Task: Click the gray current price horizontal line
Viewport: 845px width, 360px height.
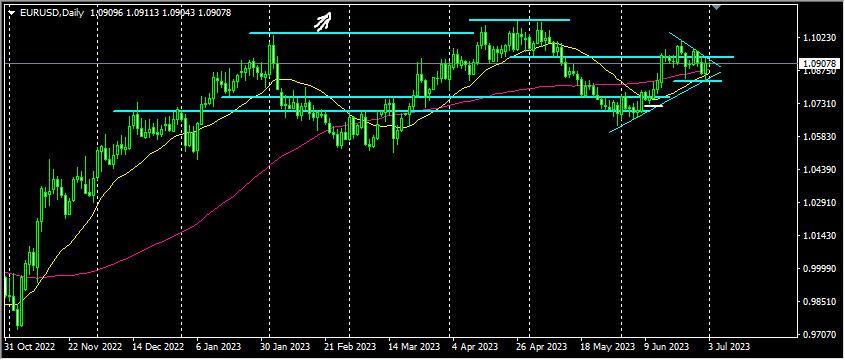Action: pos(401,63)
